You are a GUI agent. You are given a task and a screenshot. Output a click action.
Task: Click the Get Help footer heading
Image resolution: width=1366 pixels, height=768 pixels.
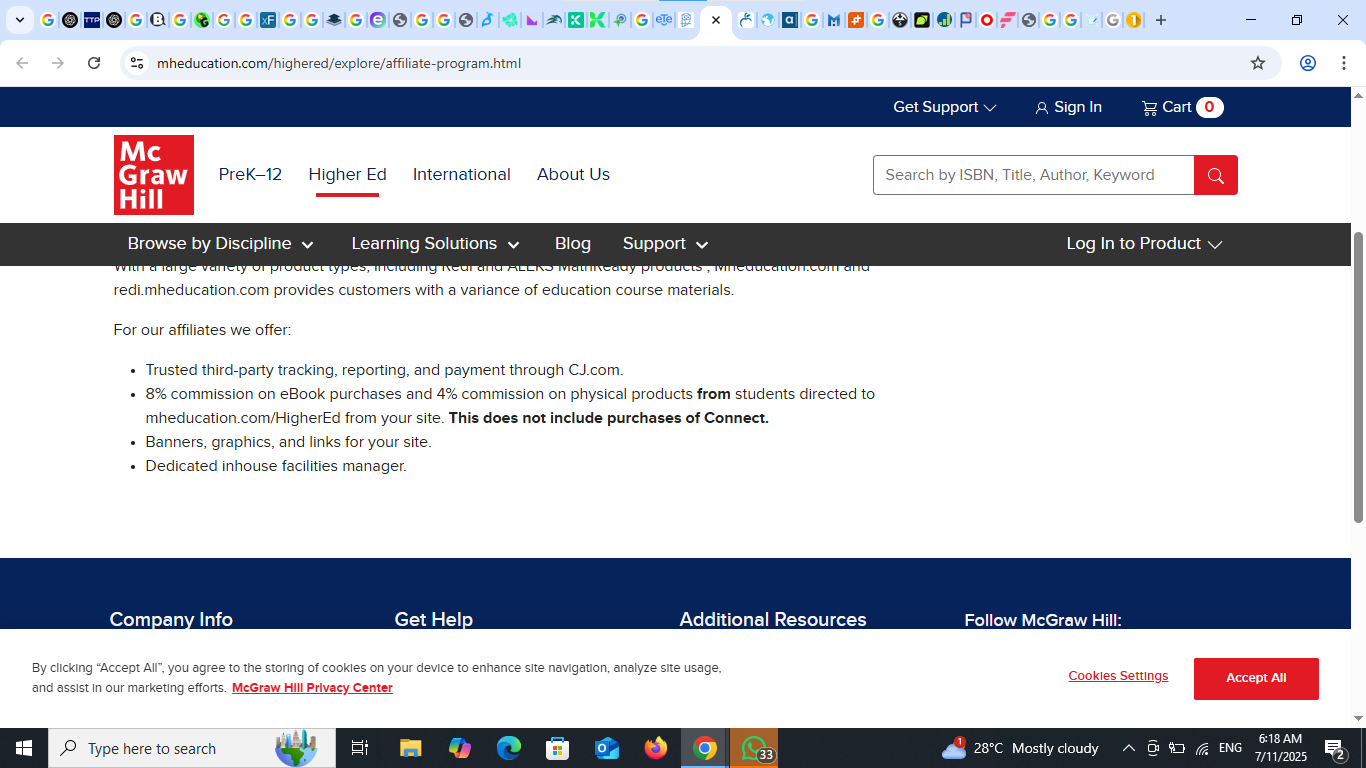(433, 620)
